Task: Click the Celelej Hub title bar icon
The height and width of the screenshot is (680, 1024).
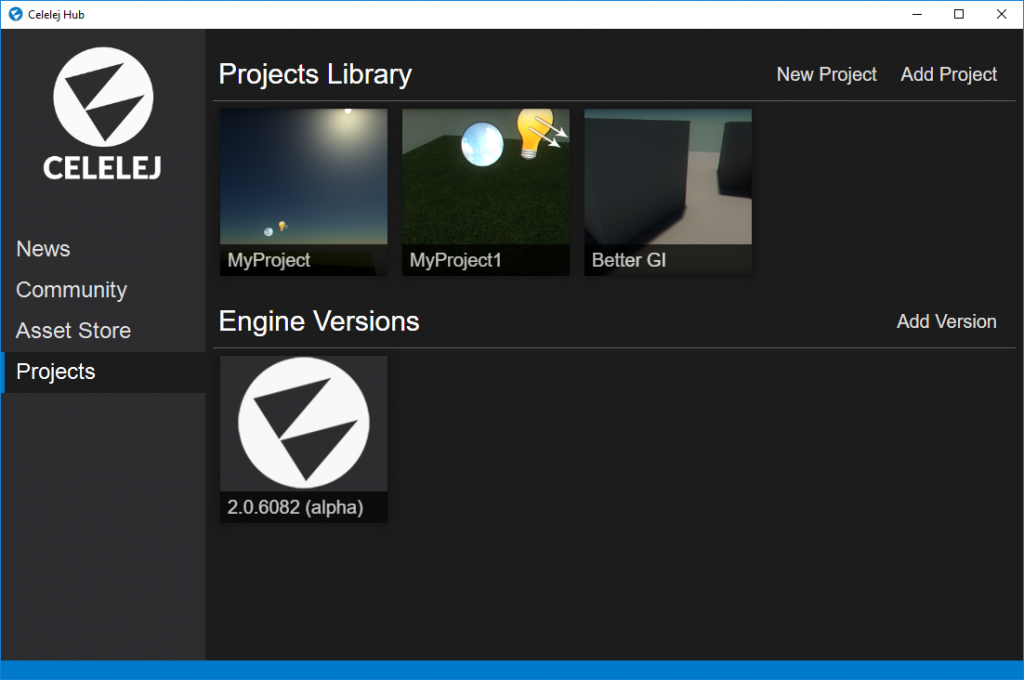Action: coord(15,14)
